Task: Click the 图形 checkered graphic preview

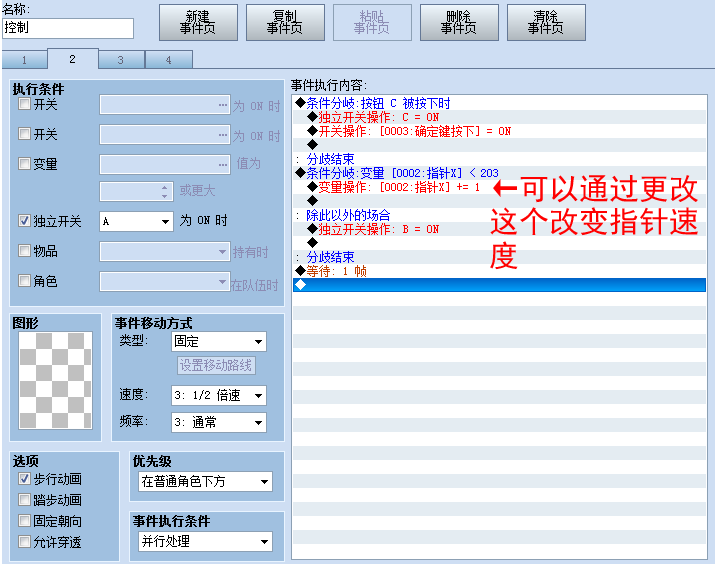Action: coord(55,380)
